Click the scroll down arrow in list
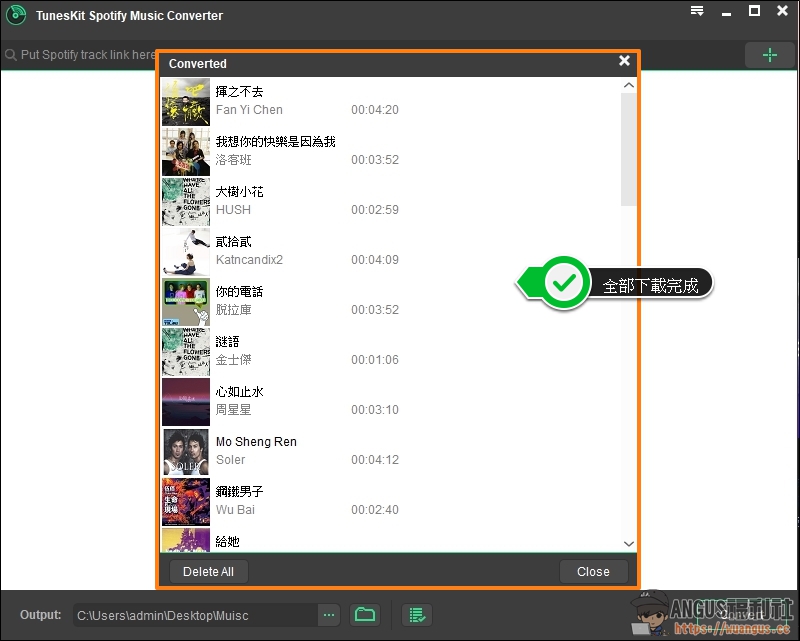800x641 pixels. pyautogui.click(x=629, y=544)
